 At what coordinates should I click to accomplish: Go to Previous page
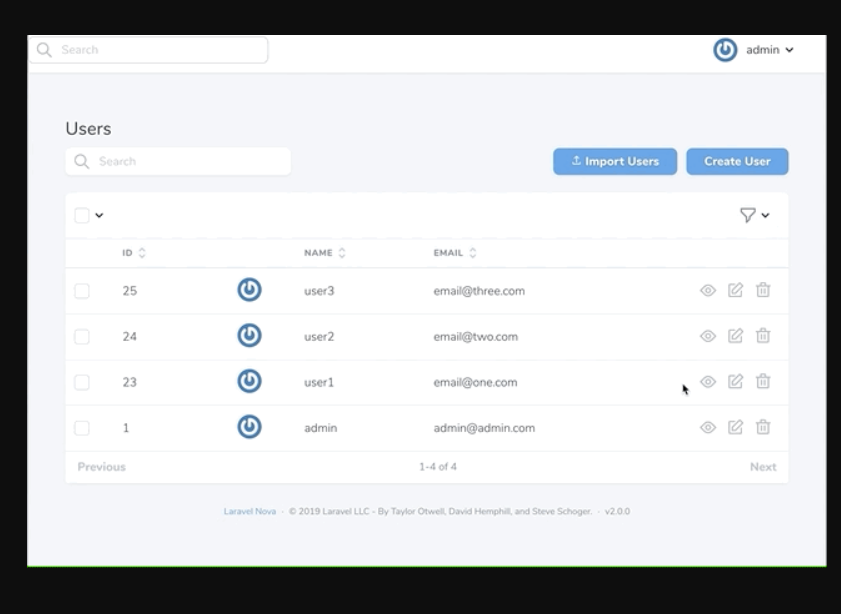coord(101,467)
